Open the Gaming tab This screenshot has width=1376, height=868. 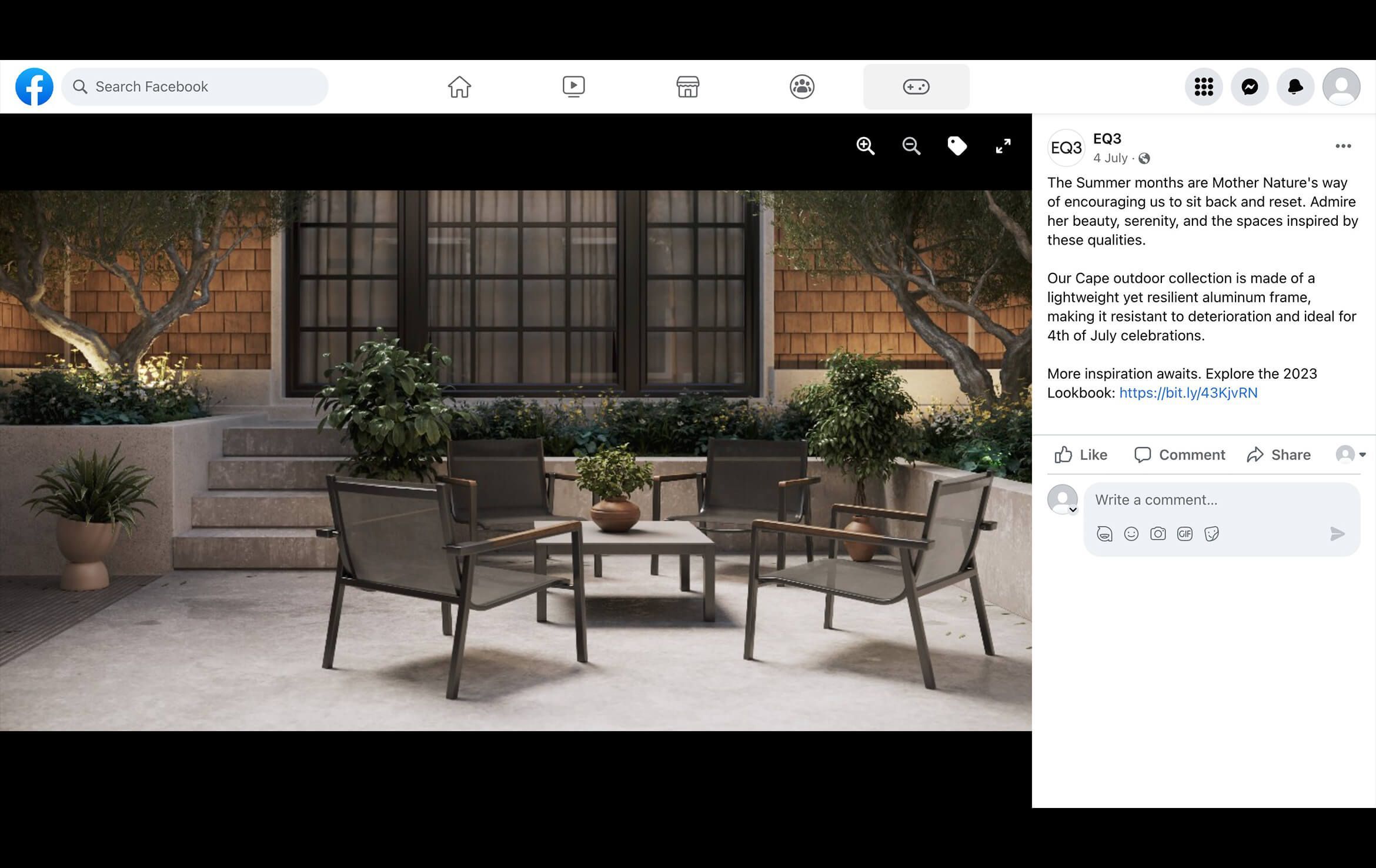[916, 87]
